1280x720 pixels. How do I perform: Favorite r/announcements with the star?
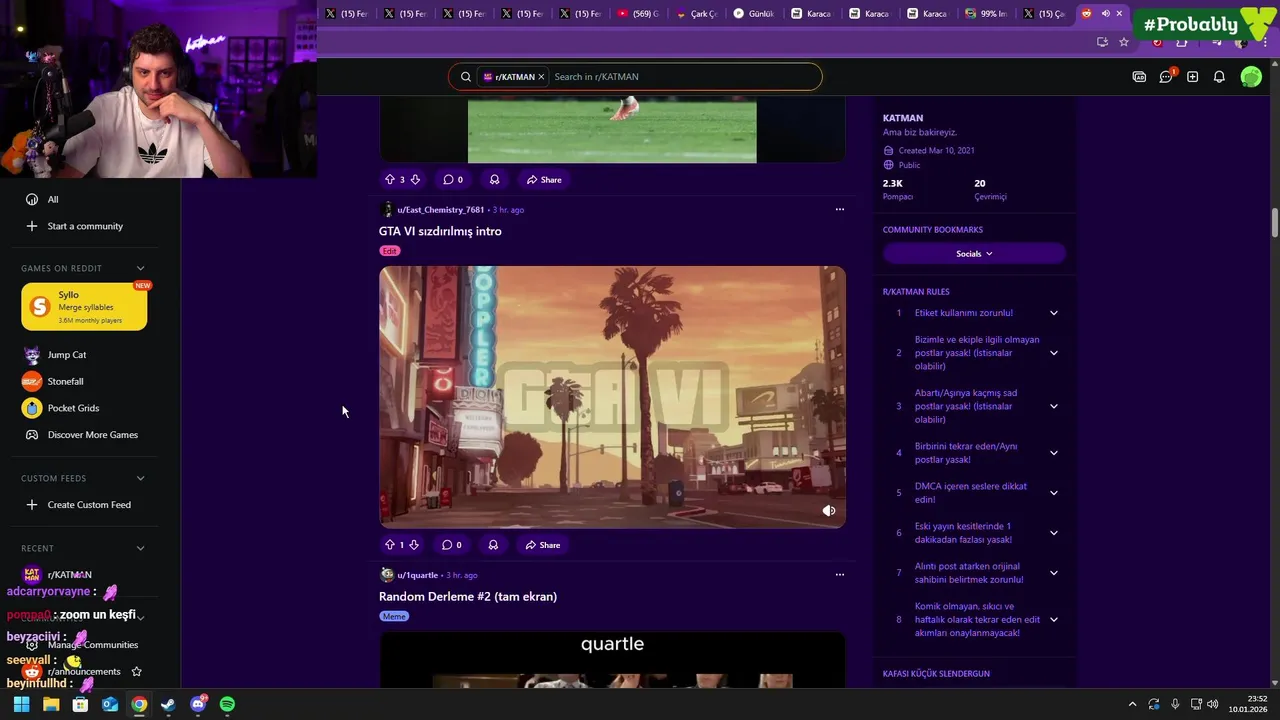coord(137,671)
